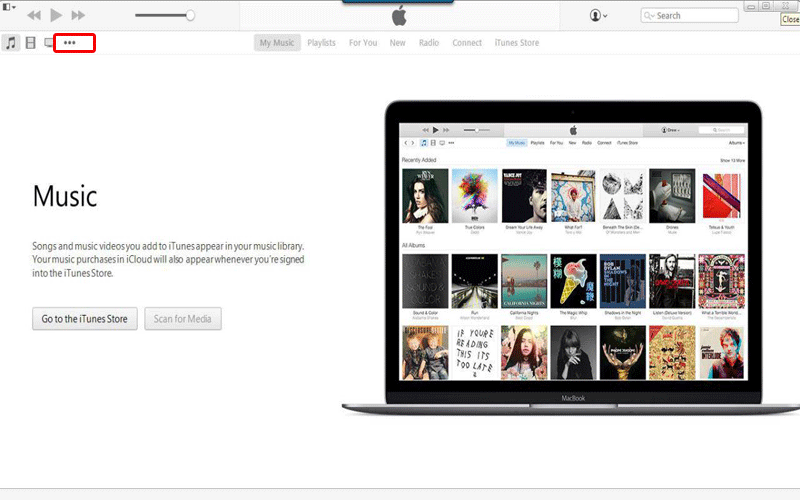This screenshot has height=500, width=800.
Task: Open the Radio tab
Action: [429, 43]
